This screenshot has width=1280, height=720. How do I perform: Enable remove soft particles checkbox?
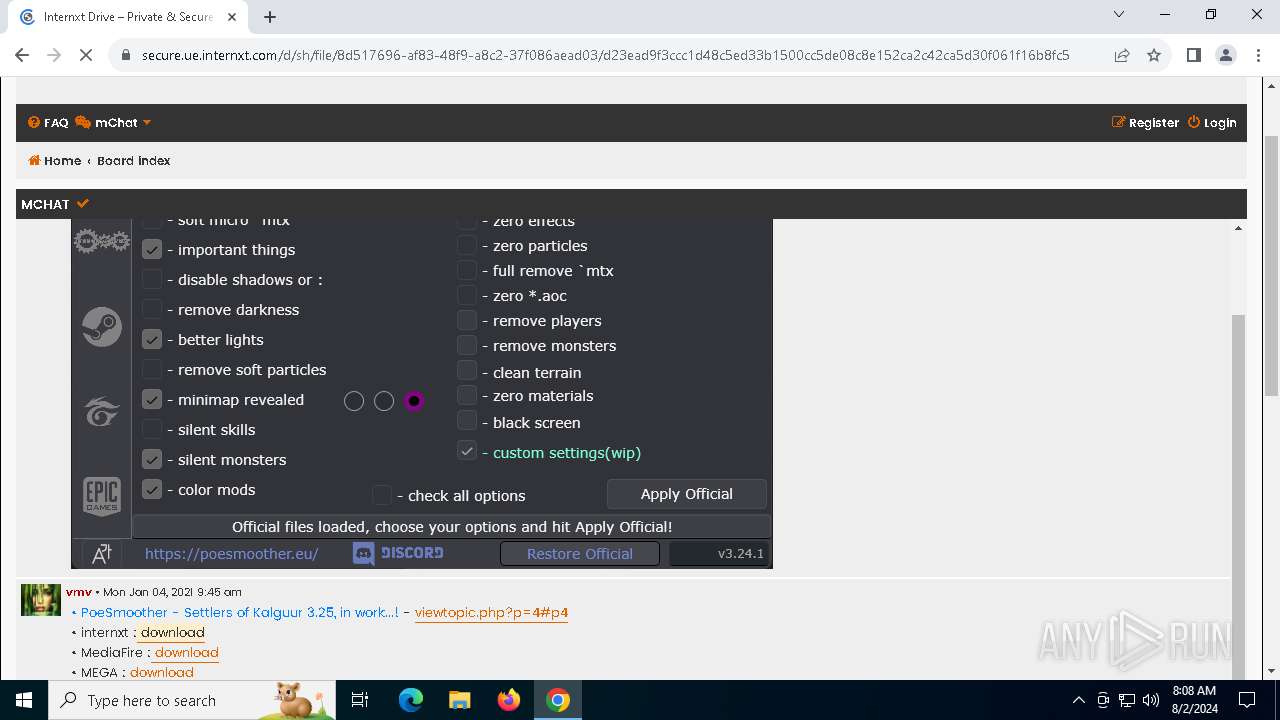coord(152,369)
